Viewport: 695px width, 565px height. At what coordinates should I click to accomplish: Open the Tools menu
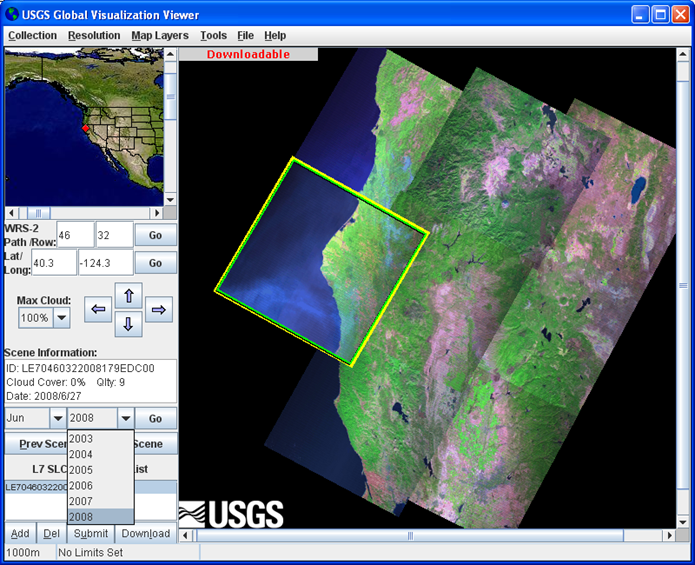click(213, 36)
